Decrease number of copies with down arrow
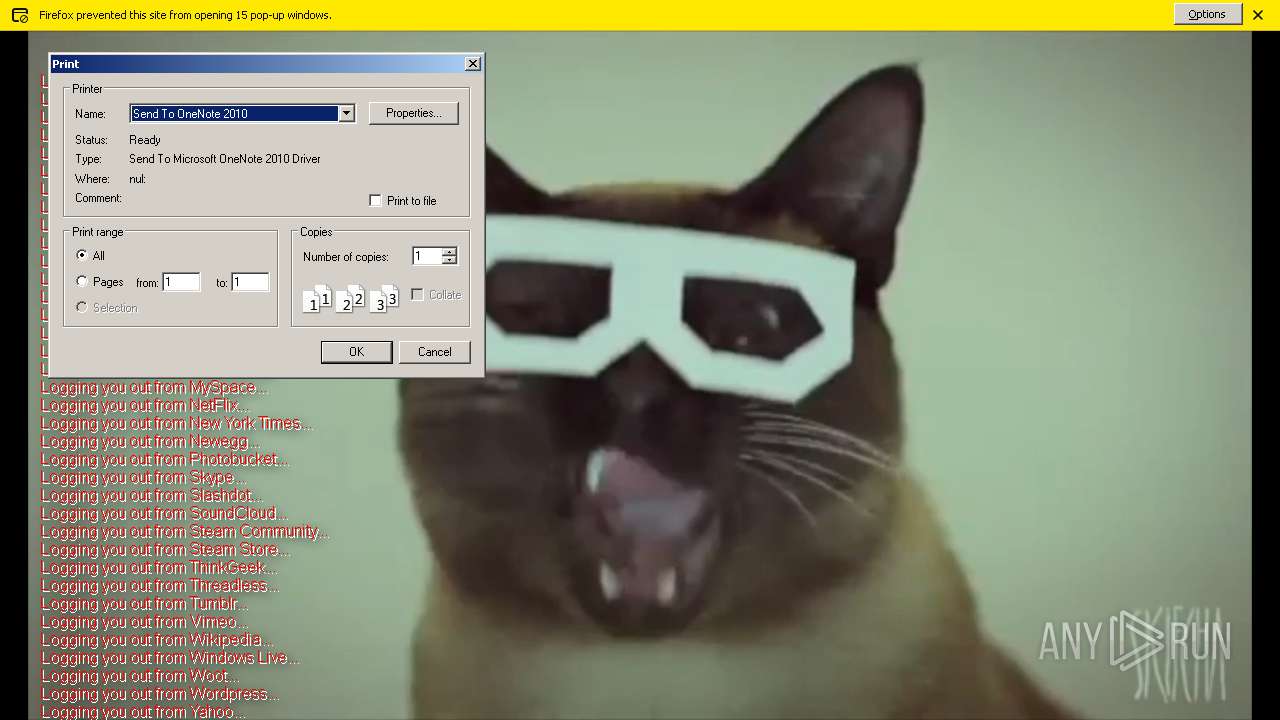The width and height of the screenshot is (1280, 720). [x=449, y=260]
